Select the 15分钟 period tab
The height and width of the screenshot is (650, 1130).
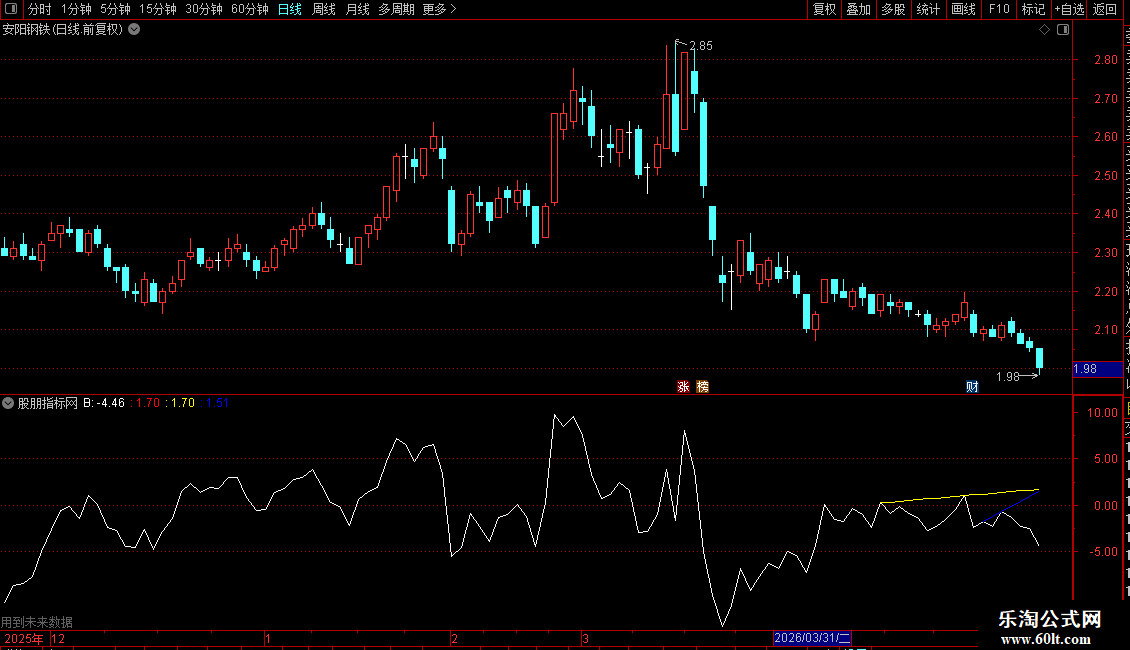click(158, 9)
